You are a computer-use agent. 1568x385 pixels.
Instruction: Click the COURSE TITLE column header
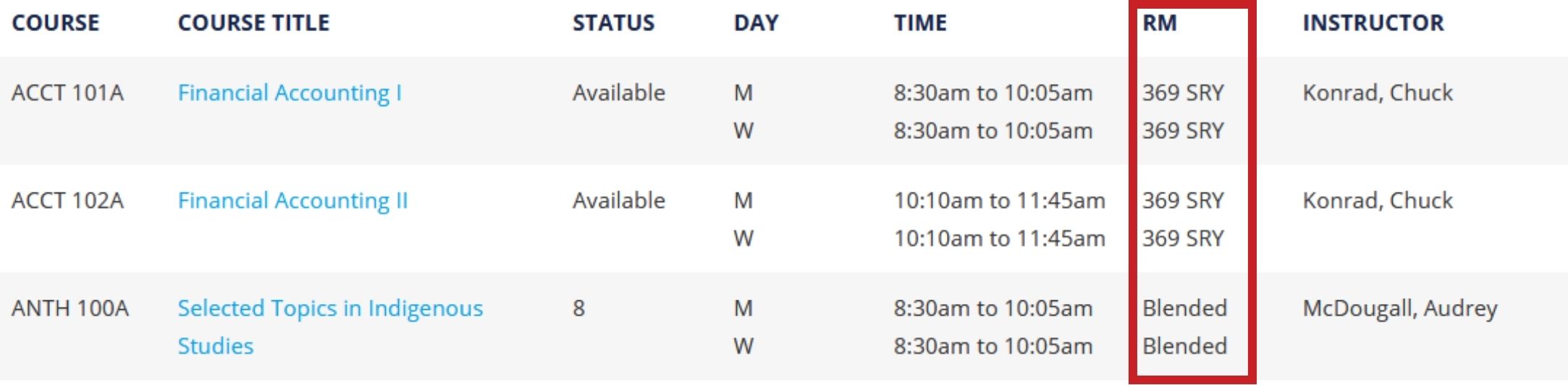(253, 23)
